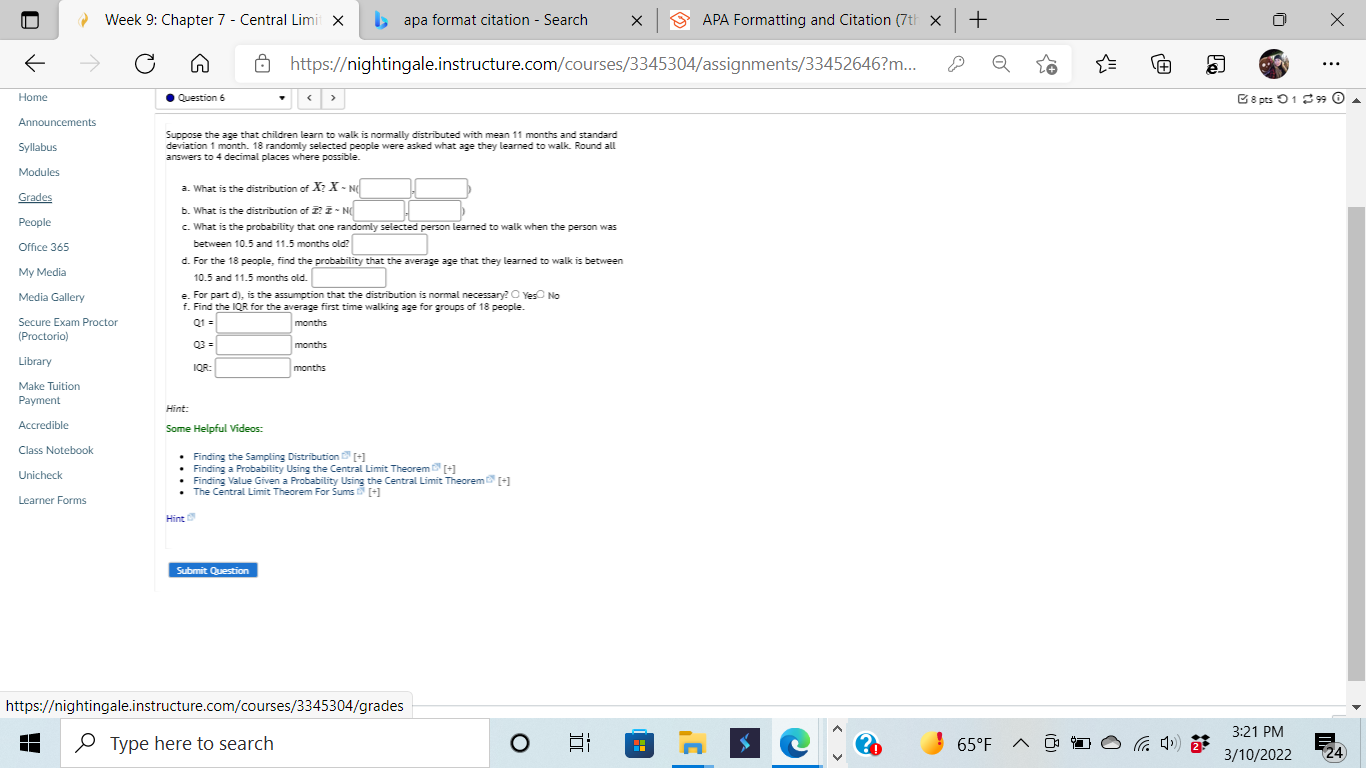Screen dimensions: 1366x768
Task: Select Yes for part e
Action: point(515,295)
